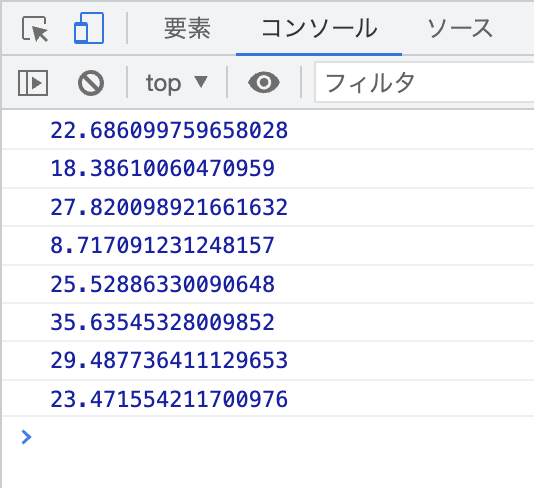Activate the element inspector arrow icon
The image size is (534, 488).
click(35, 29)
